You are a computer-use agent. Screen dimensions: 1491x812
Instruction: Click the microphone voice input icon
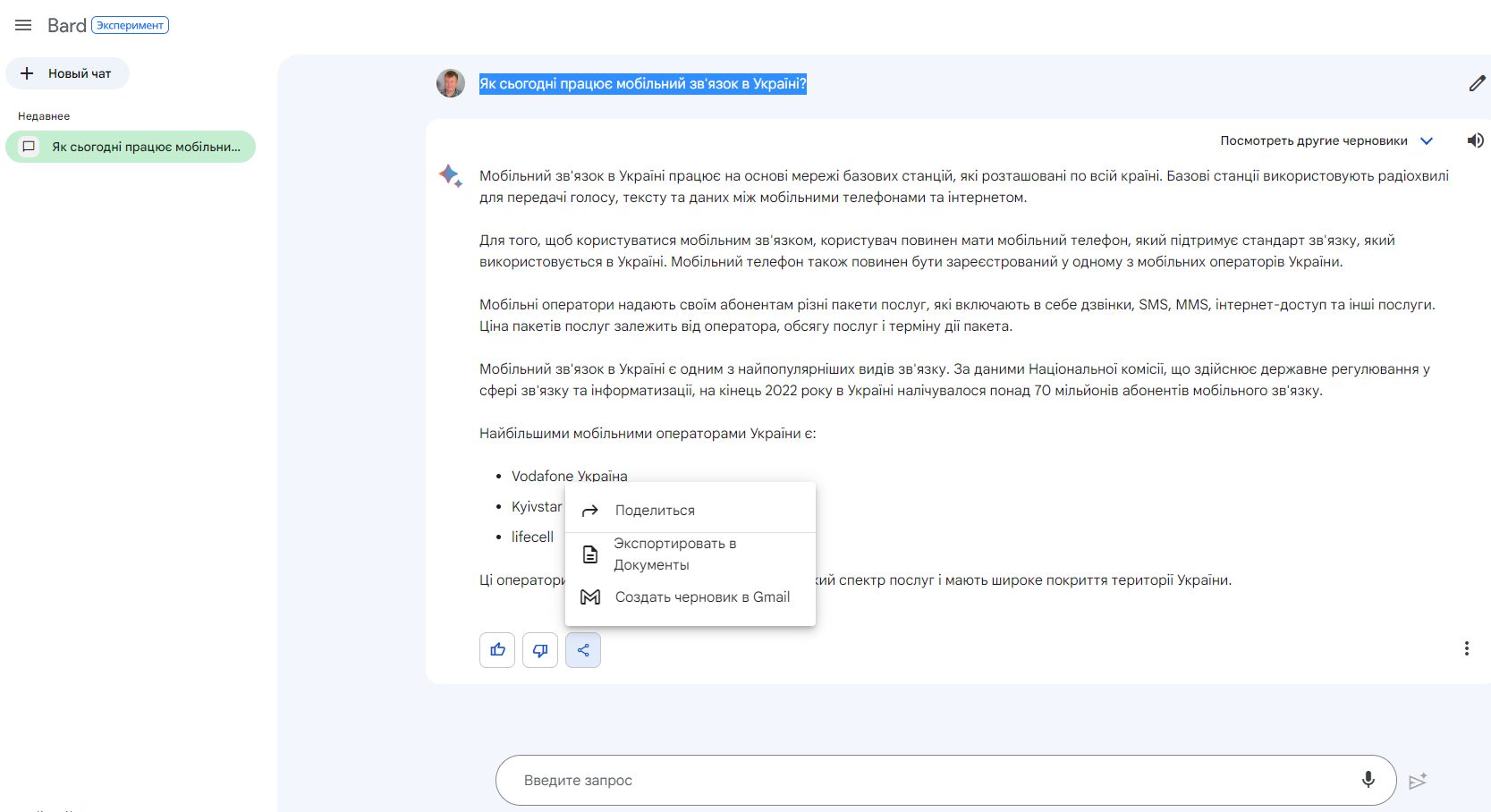[1368, 780]
